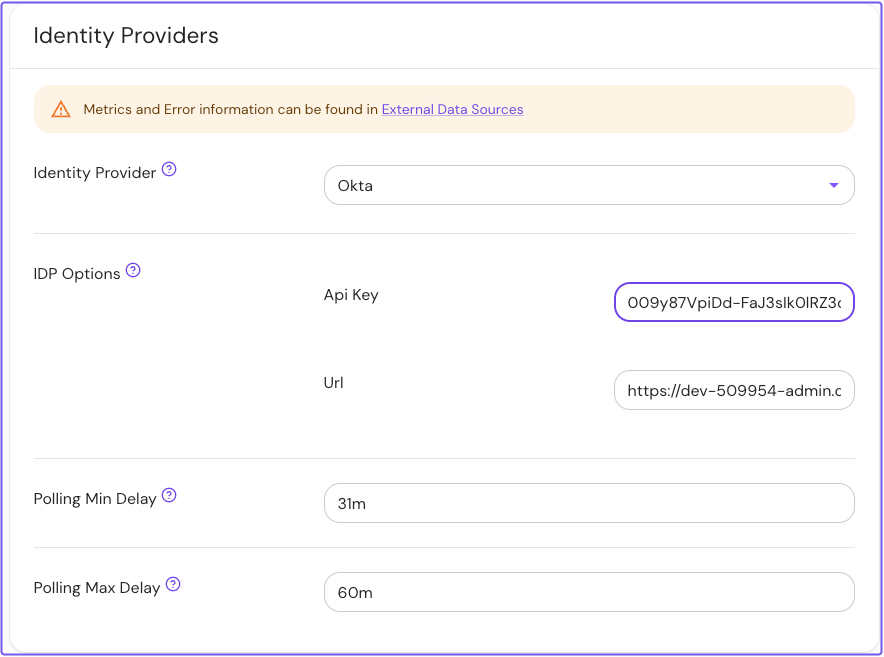Image resolution: width=884 pixels, height=657 pixels.
Task: Select the Polling Max Delay field showing 60m
Action: tap(589, 592)
